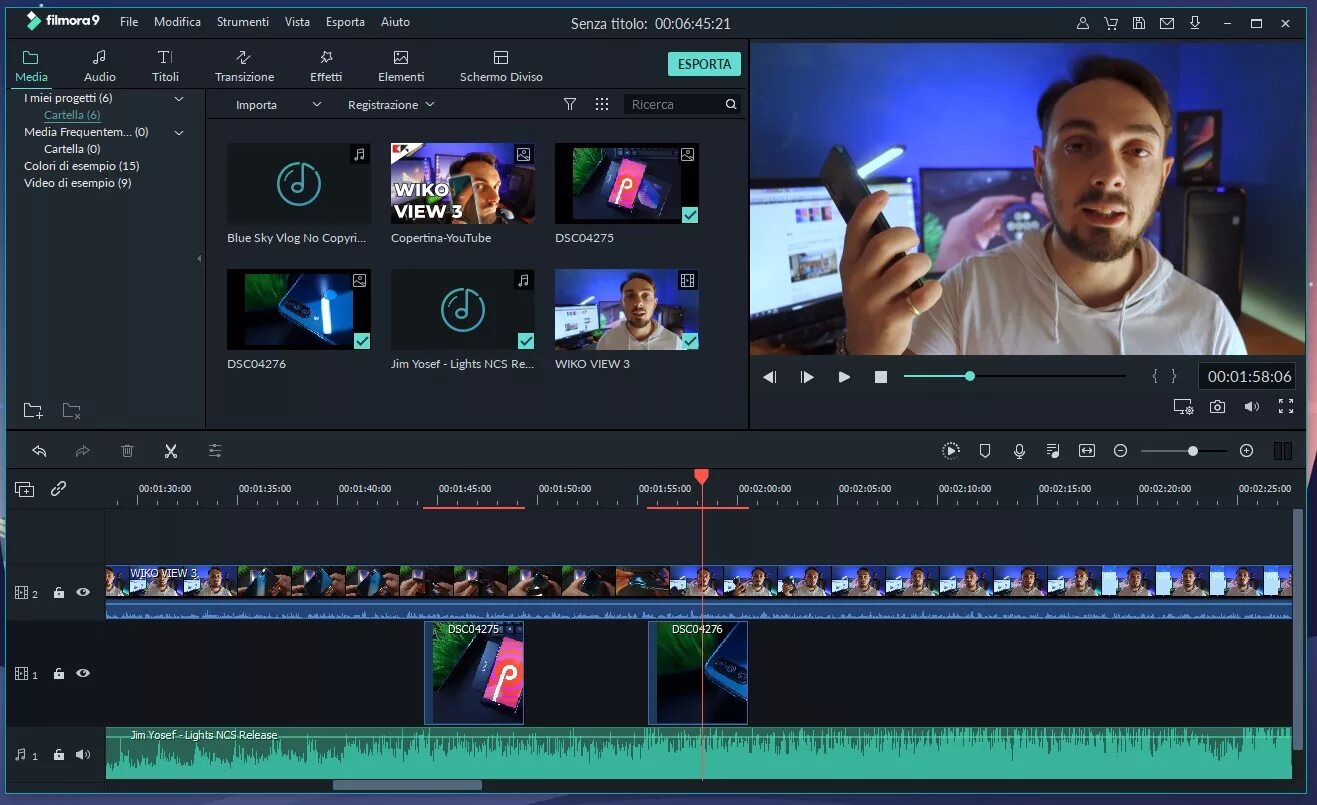The height and width of the screenshot is (805, 1317).
Task: Click the search magnifier icon
Action: click(x=731, y=104)
